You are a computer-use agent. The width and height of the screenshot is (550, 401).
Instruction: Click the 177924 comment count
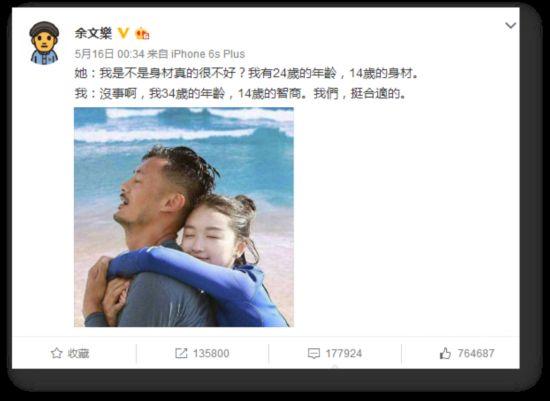[344, 353]
